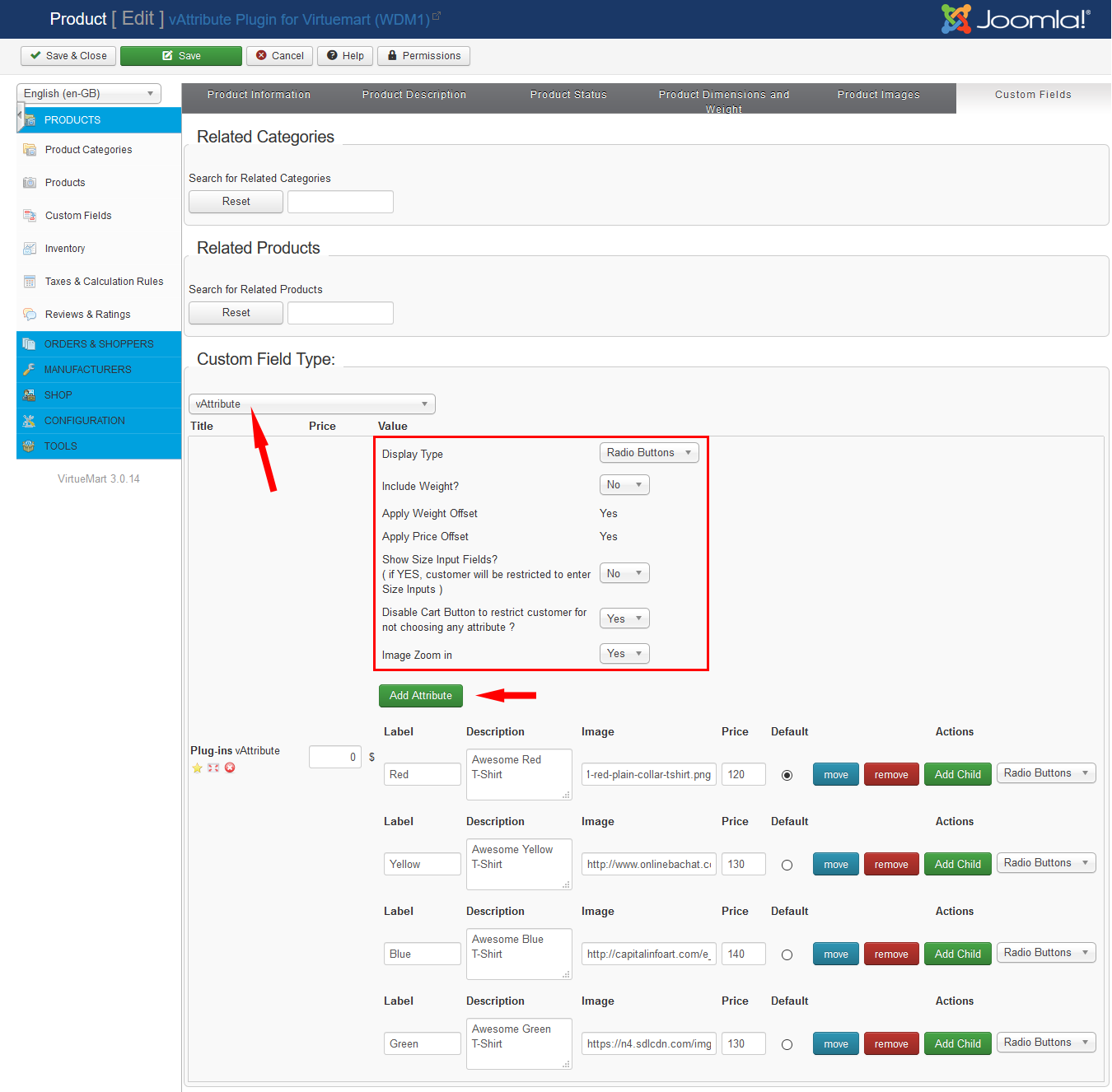
Task: Expand the English (en-GB) language selector
Action: (x=88, y=94)
